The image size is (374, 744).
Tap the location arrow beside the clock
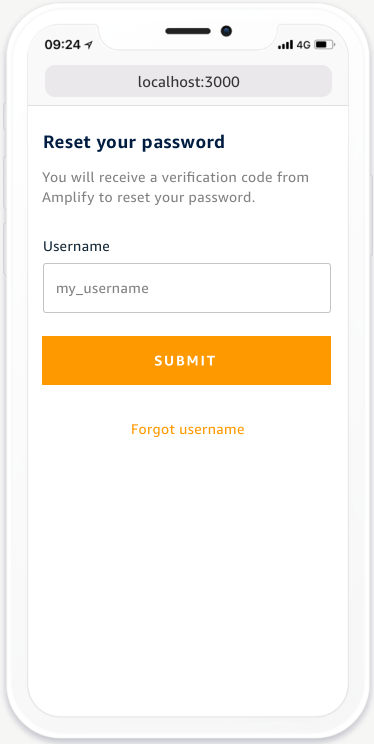pos(88,45)
